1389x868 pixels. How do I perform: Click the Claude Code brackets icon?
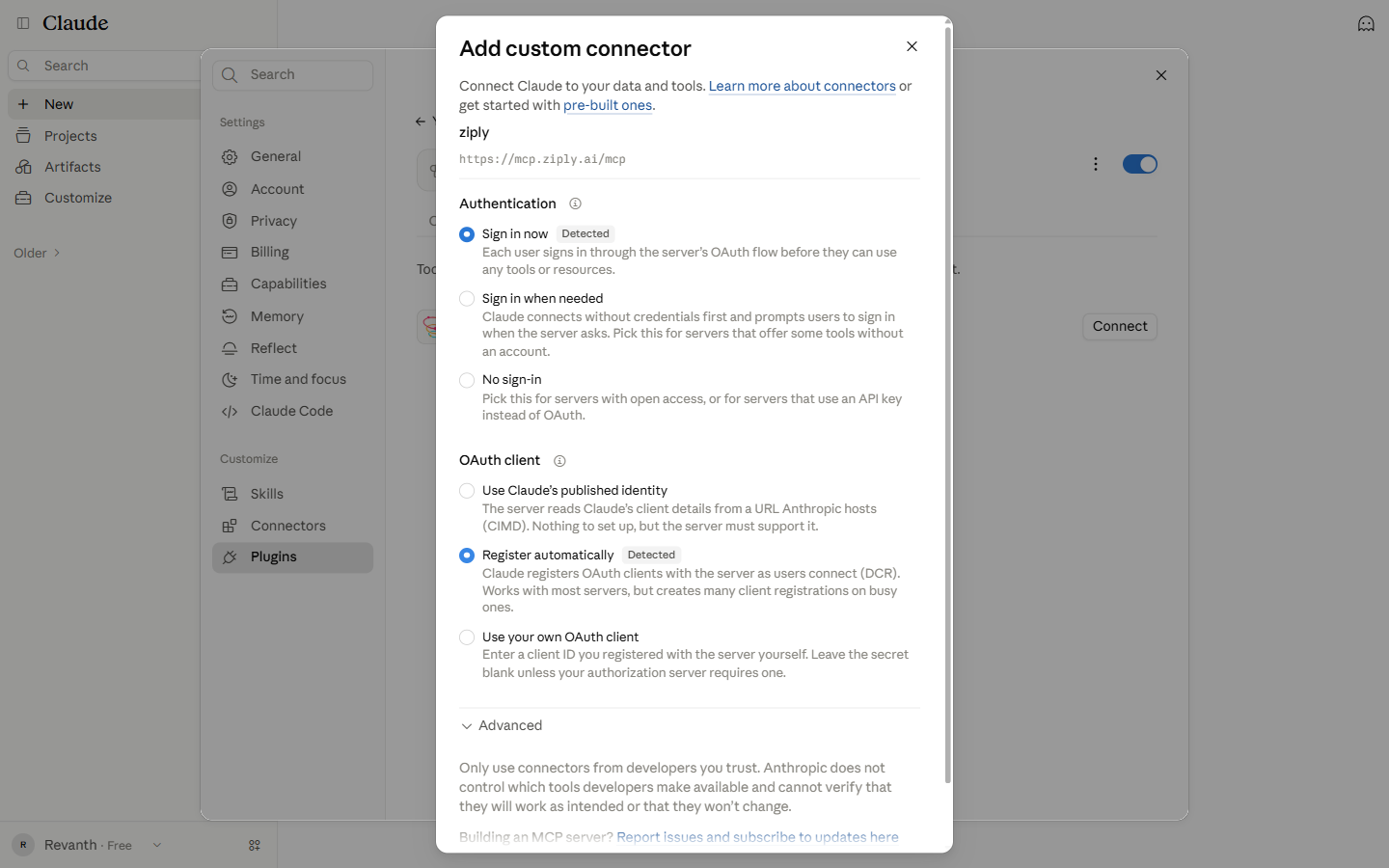[x=230, y=412]
